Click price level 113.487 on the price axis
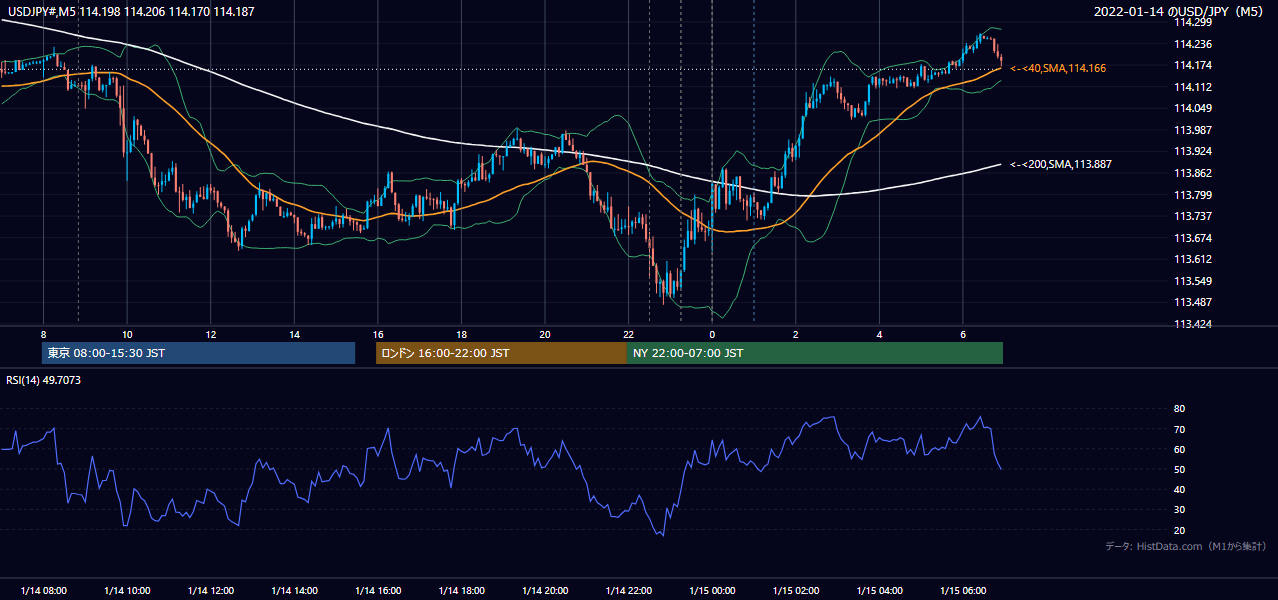Image resolution: width=1278 pixels, height=600 pixels. [1194, 302]
